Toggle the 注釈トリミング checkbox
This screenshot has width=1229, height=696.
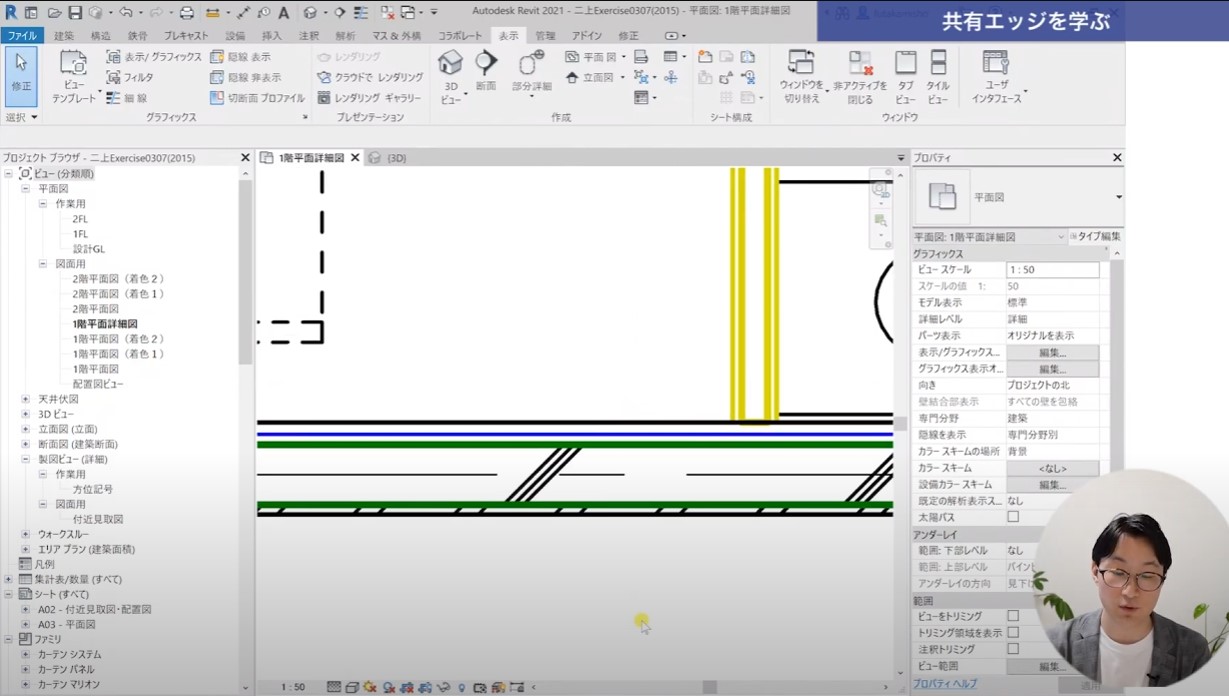pyautogui.click(x=1013, y=649)
